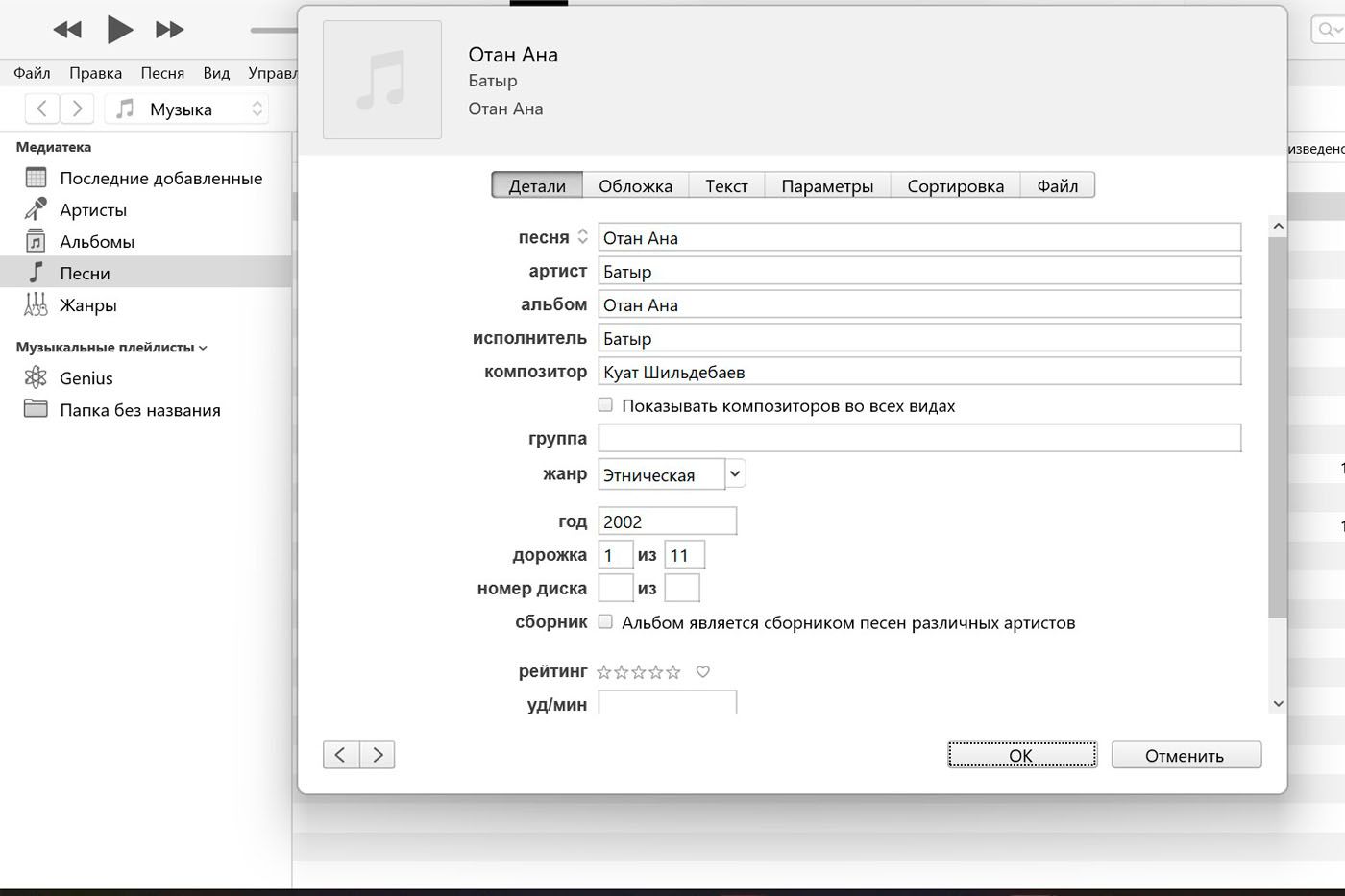Toggle the песня field type stepper

click(582, 236)
